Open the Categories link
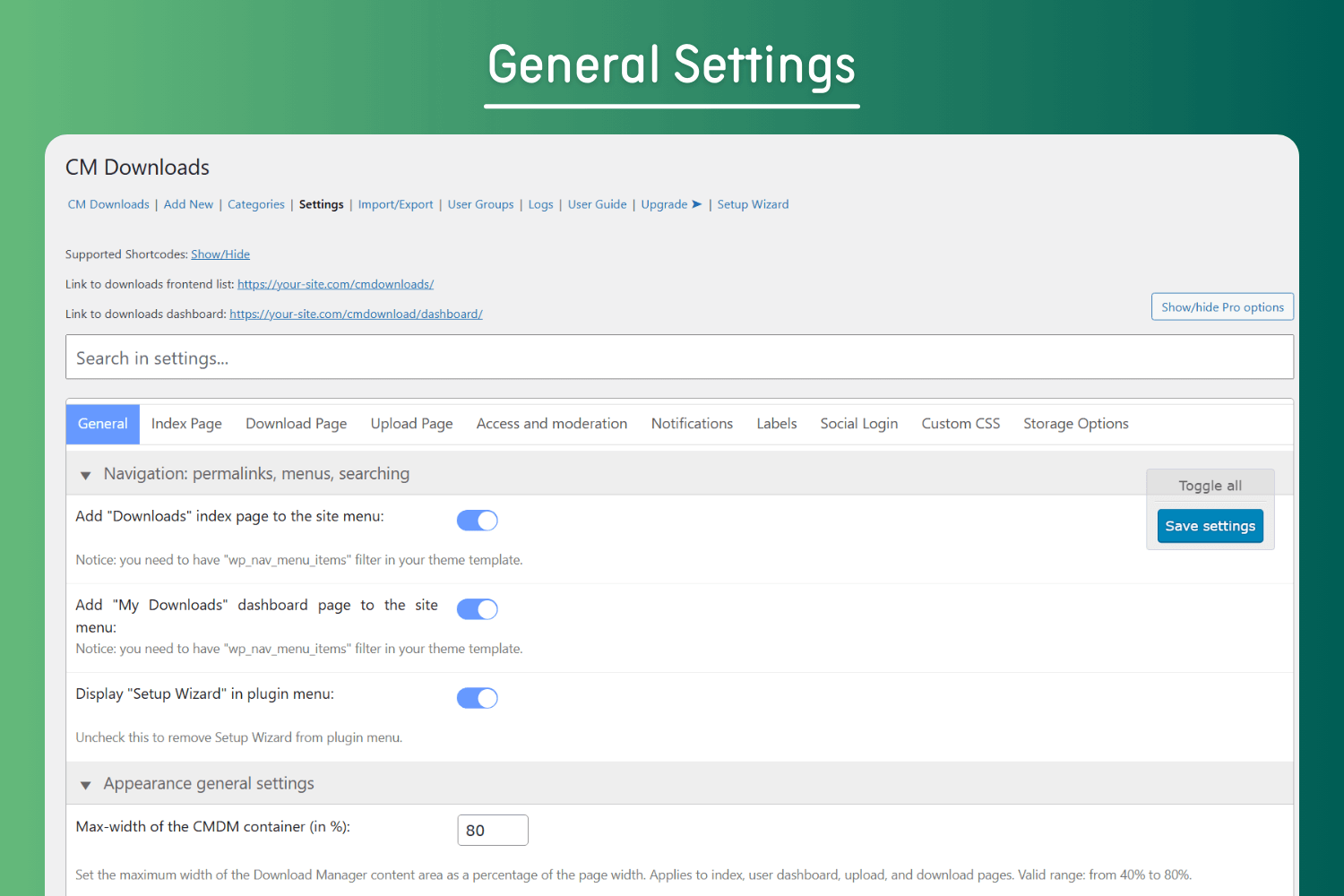This screenshot has height=896, width=1344. (x=256, y=204)
